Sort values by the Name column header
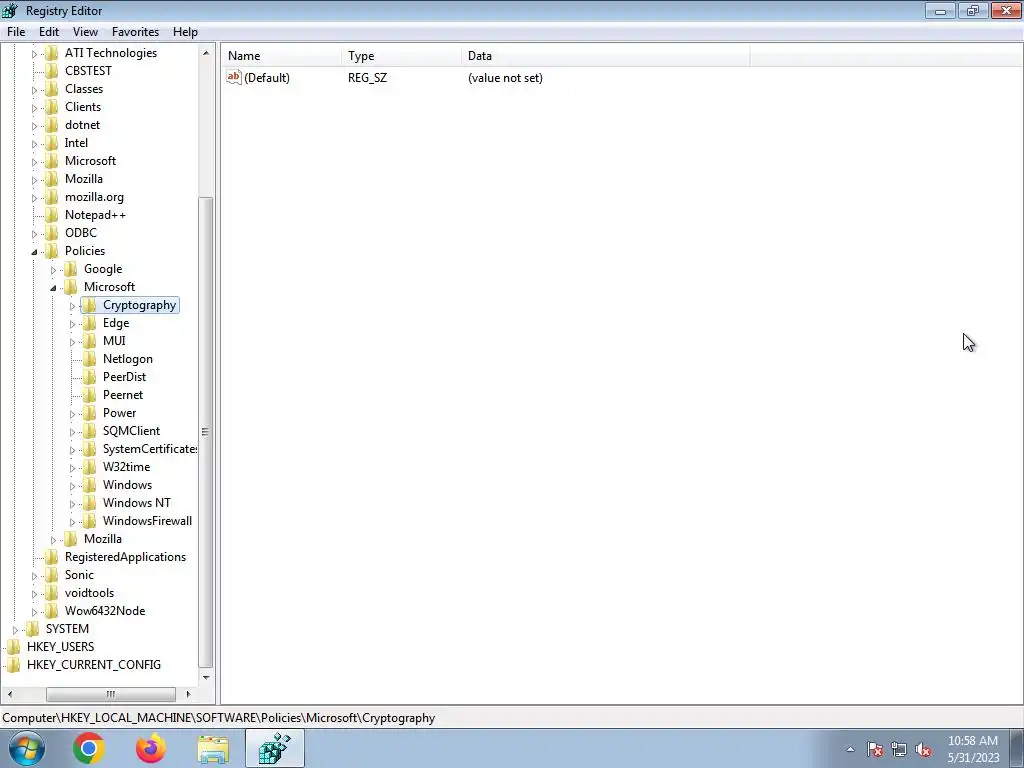1024x768 pixels. [x=281, y=56]
